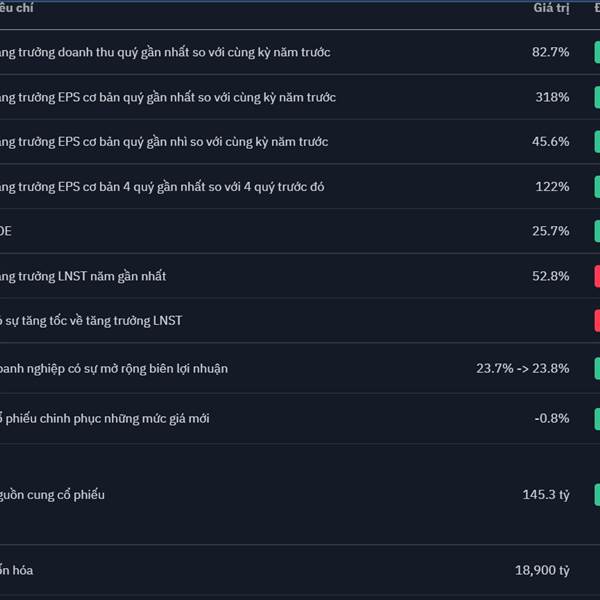The image size is (600, 600).
Task: Click the margin value 23.7% -> 23.8%
Action: (x=522, y=368)
